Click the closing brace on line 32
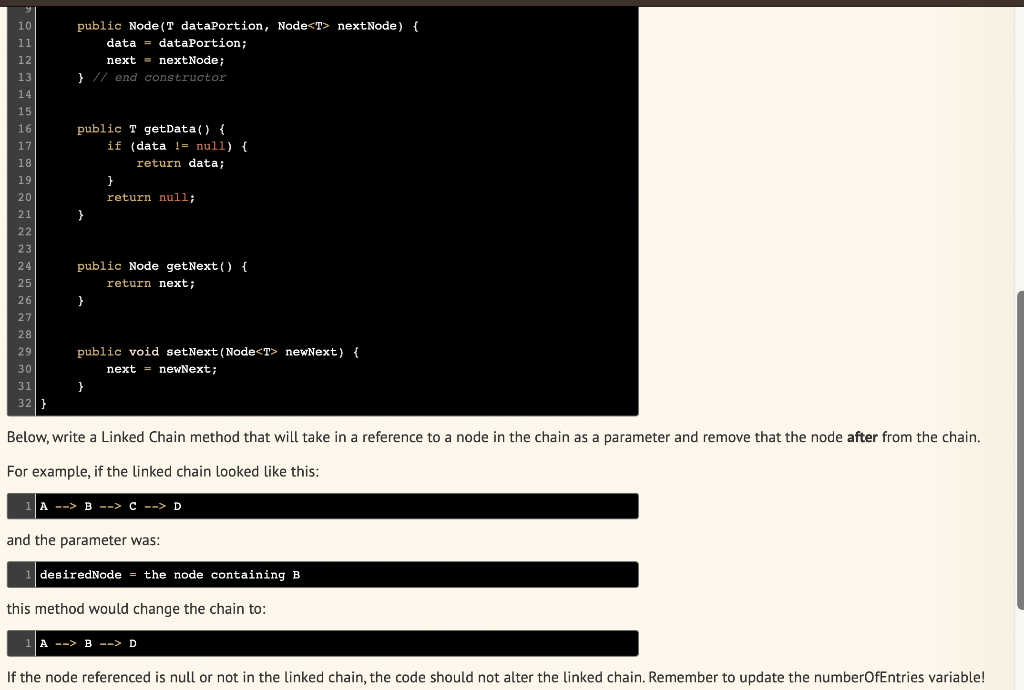Viewport: 1024px width, 690px height. (42, 403)
